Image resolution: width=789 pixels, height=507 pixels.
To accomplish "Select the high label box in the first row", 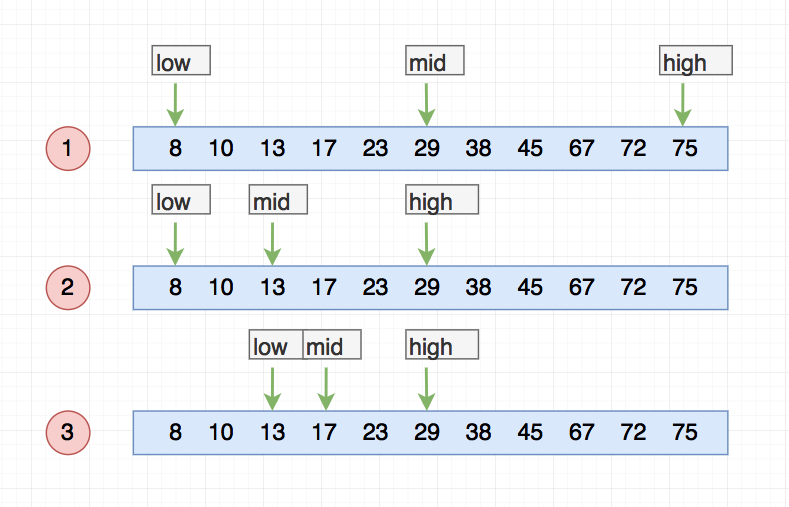I will pos(696,60).
